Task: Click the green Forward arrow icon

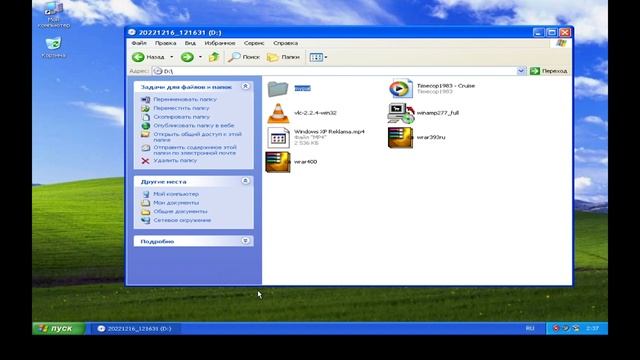Action: [187, 57]
